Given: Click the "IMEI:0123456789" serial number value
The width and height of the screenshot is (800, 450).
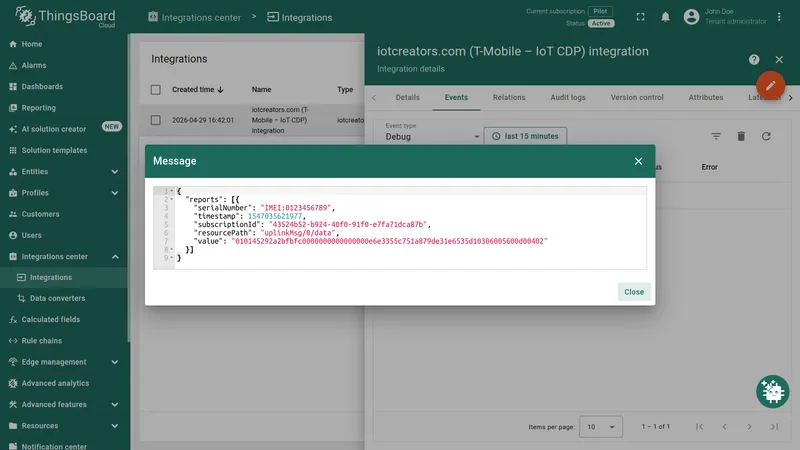Looking at the screenshot, I should [295, 208].
